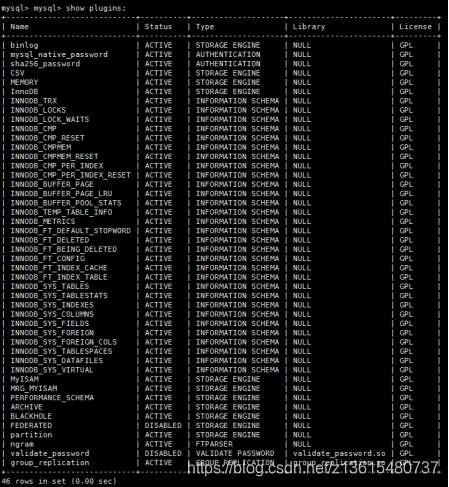
Task: Click INNODB_BUFFER_PAGE plugin name
Action: point(52,184)
